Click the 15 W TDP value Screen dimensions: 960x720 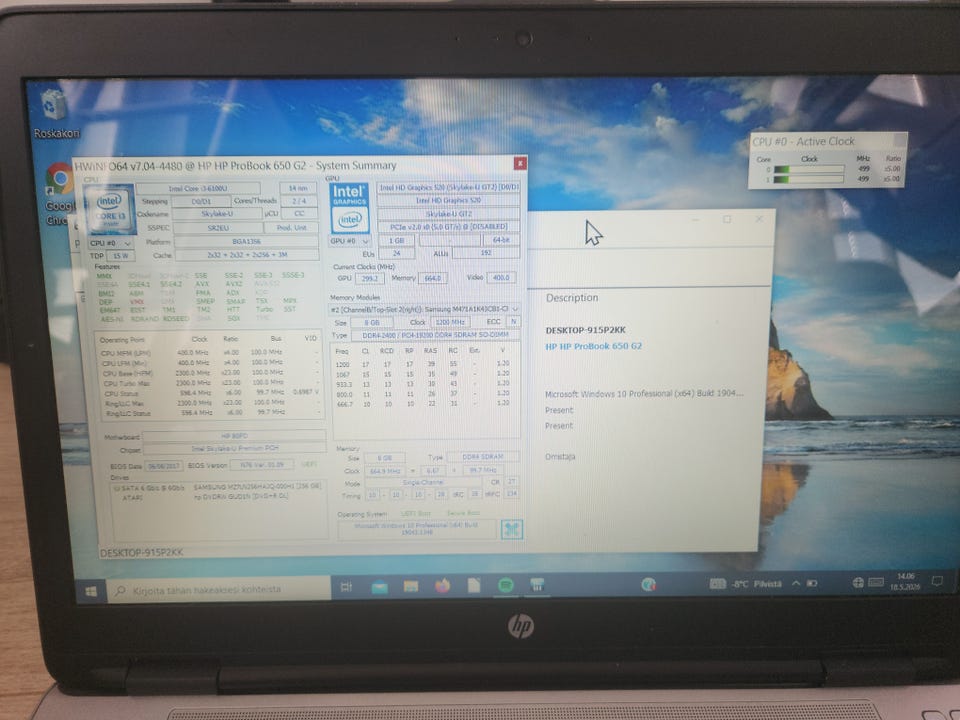tap(121, 255)
